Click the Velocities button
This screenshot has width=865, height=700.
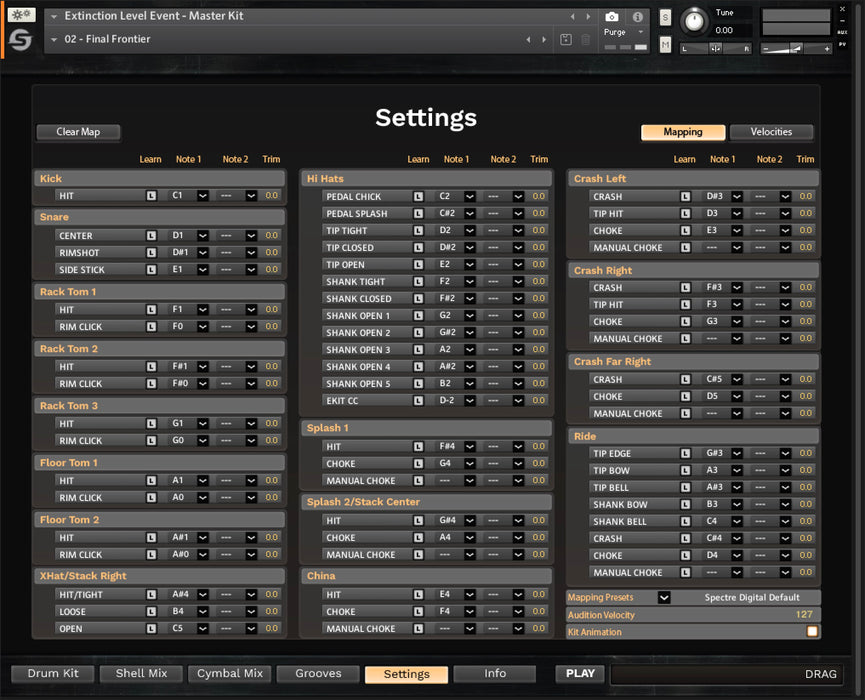point(771,132)
